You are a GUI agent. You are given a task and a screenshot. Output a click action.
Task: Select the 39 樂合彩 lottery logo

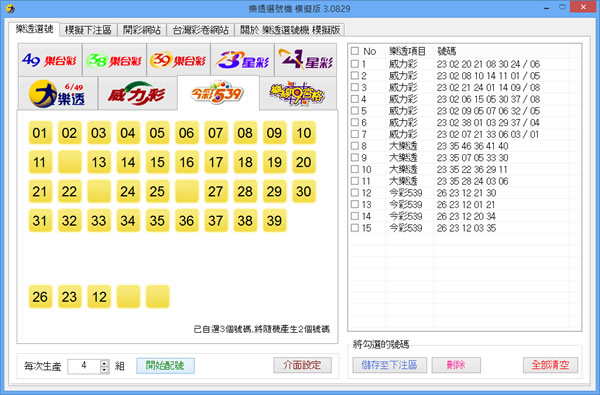click(x=179, y=60)
